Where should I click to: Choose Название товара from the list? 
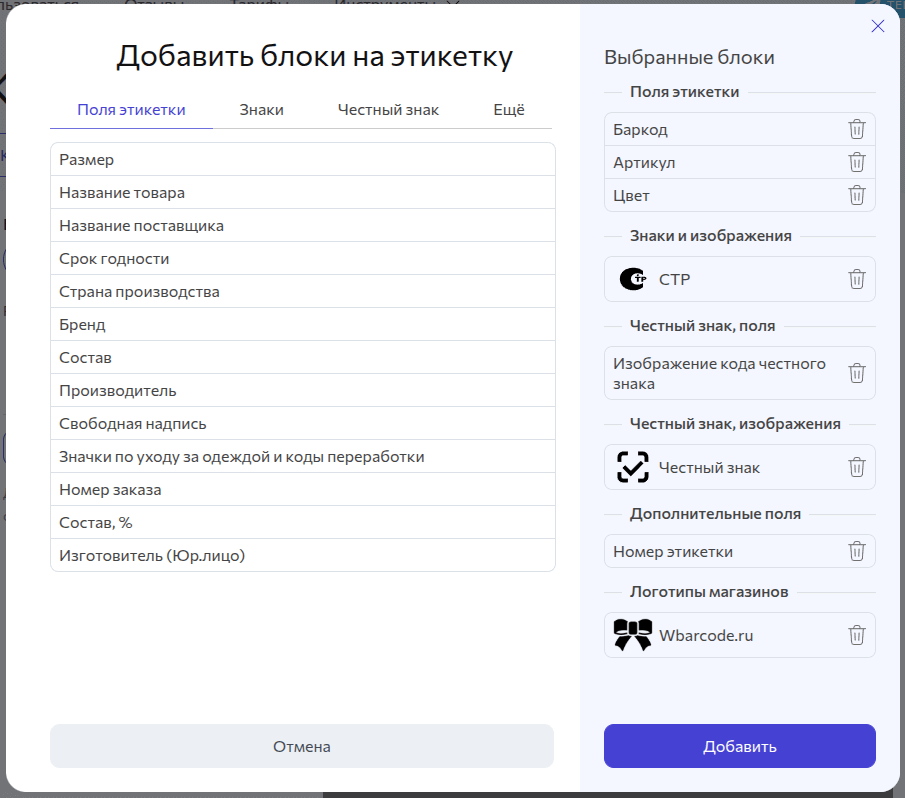tap(302, 193)
